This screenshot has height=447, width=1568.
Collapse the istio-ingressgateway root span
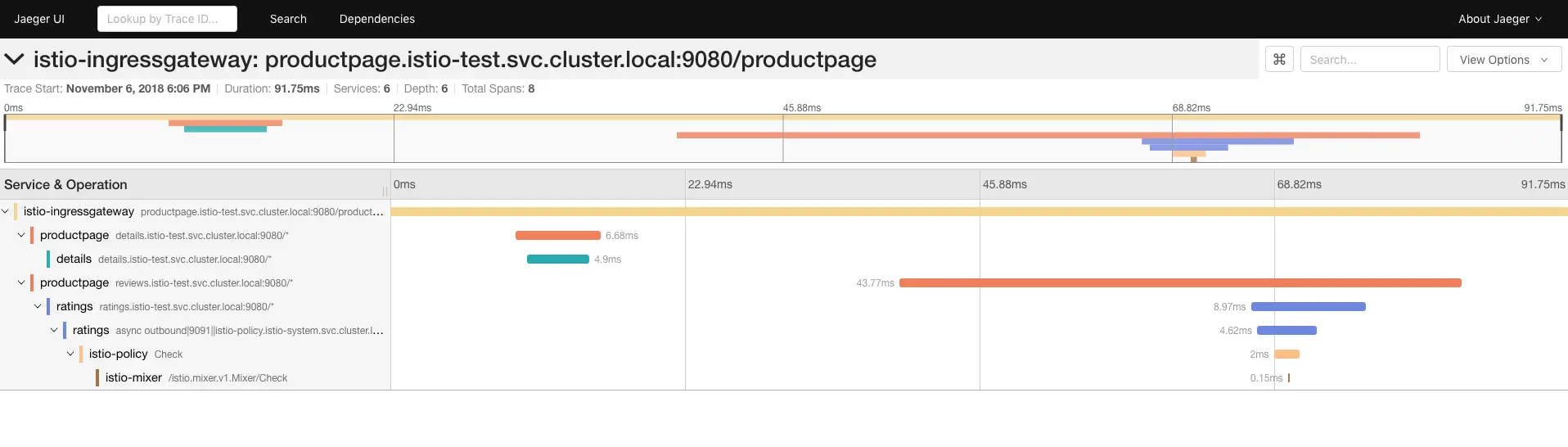(6, 211)
